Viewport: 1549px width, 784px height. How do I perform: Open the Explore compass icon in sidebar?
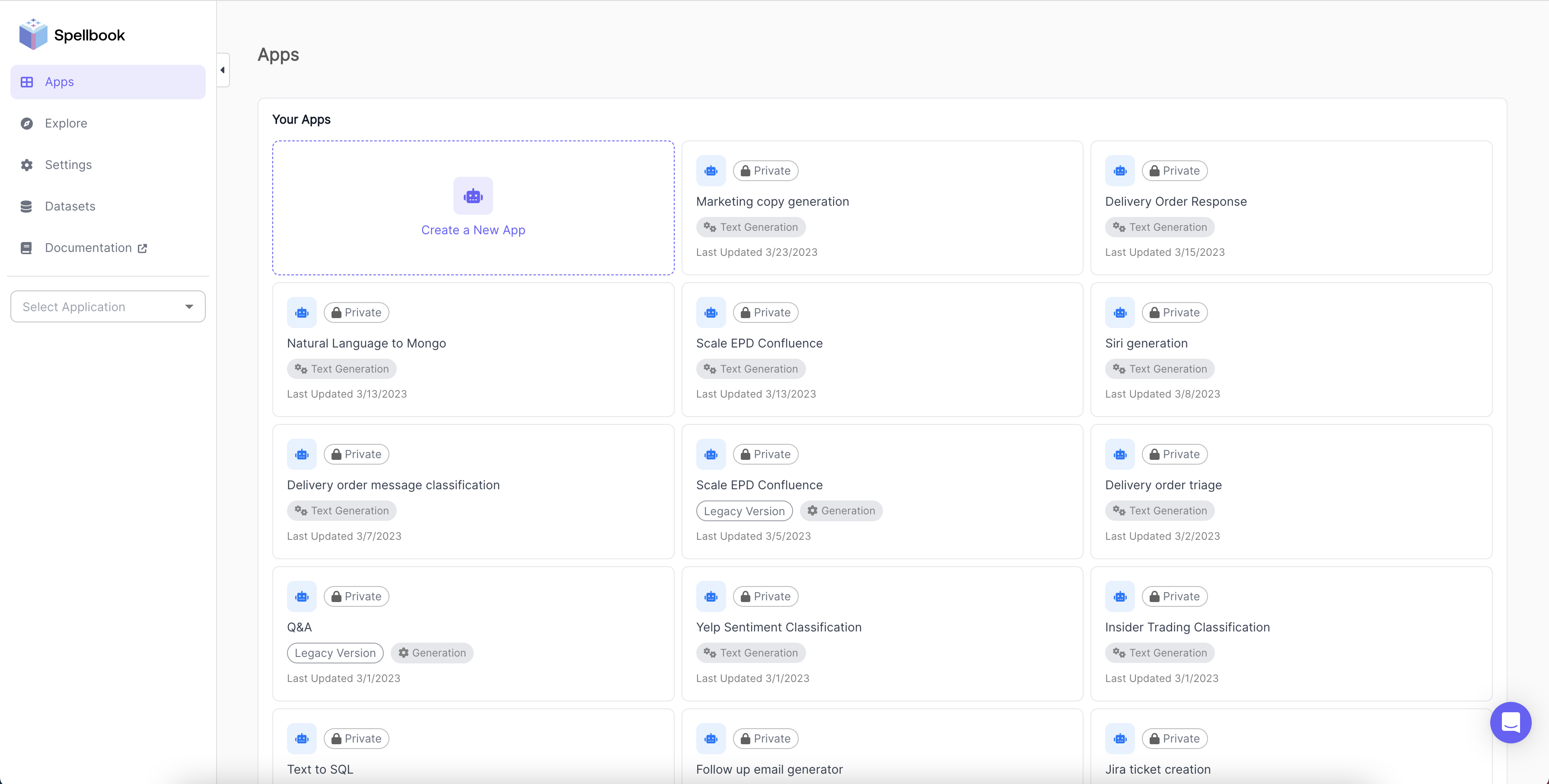click(x=27, y=123)
